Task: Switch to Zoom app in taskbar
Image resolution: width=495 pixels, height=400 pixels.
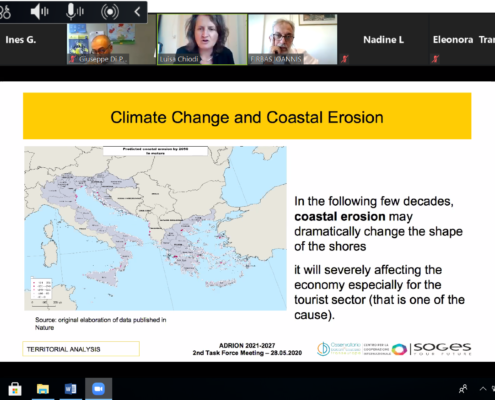Action: point(98,389)
